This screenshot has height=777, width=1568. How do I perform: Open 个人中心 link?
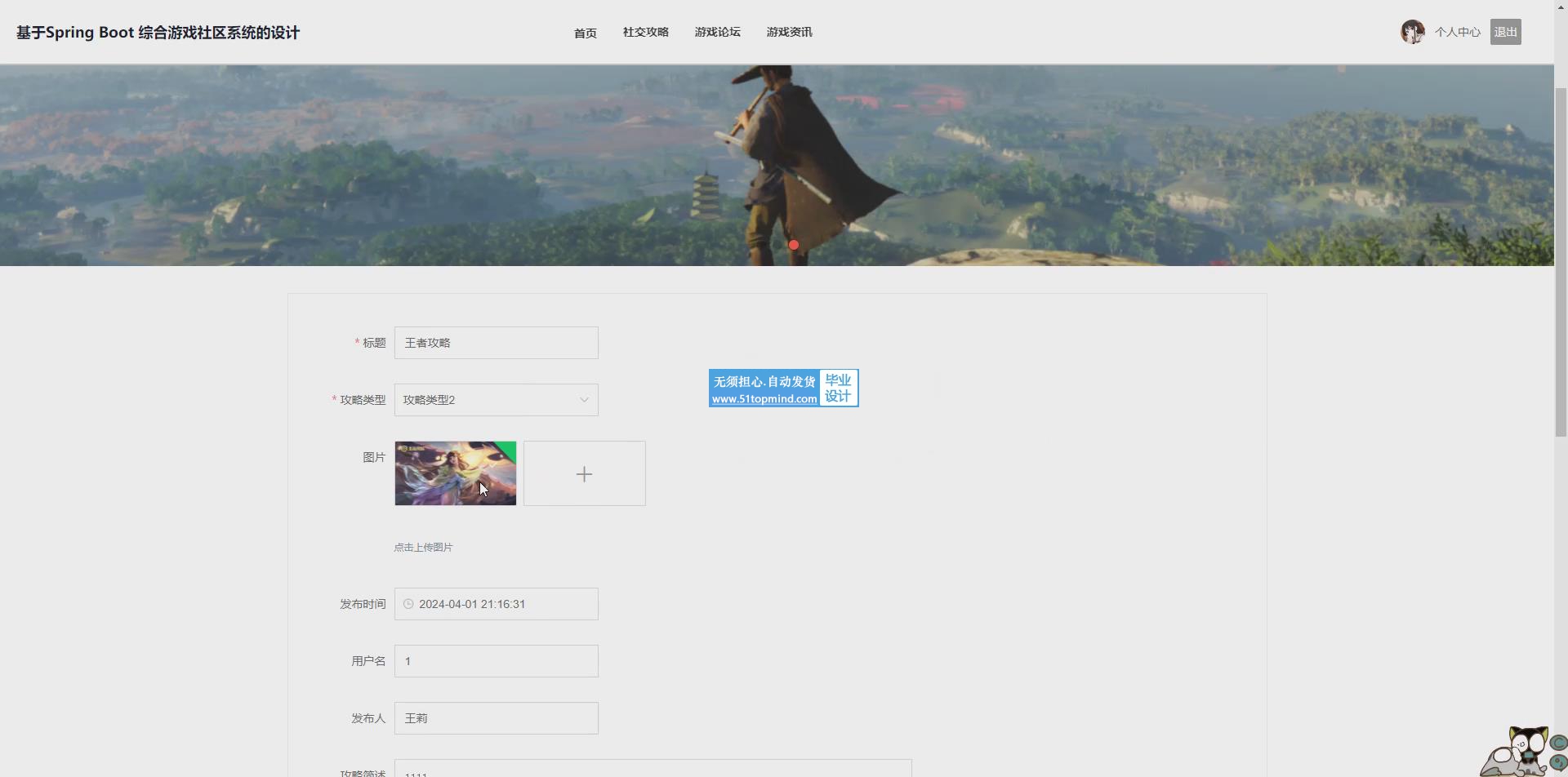click(1457, 32)
